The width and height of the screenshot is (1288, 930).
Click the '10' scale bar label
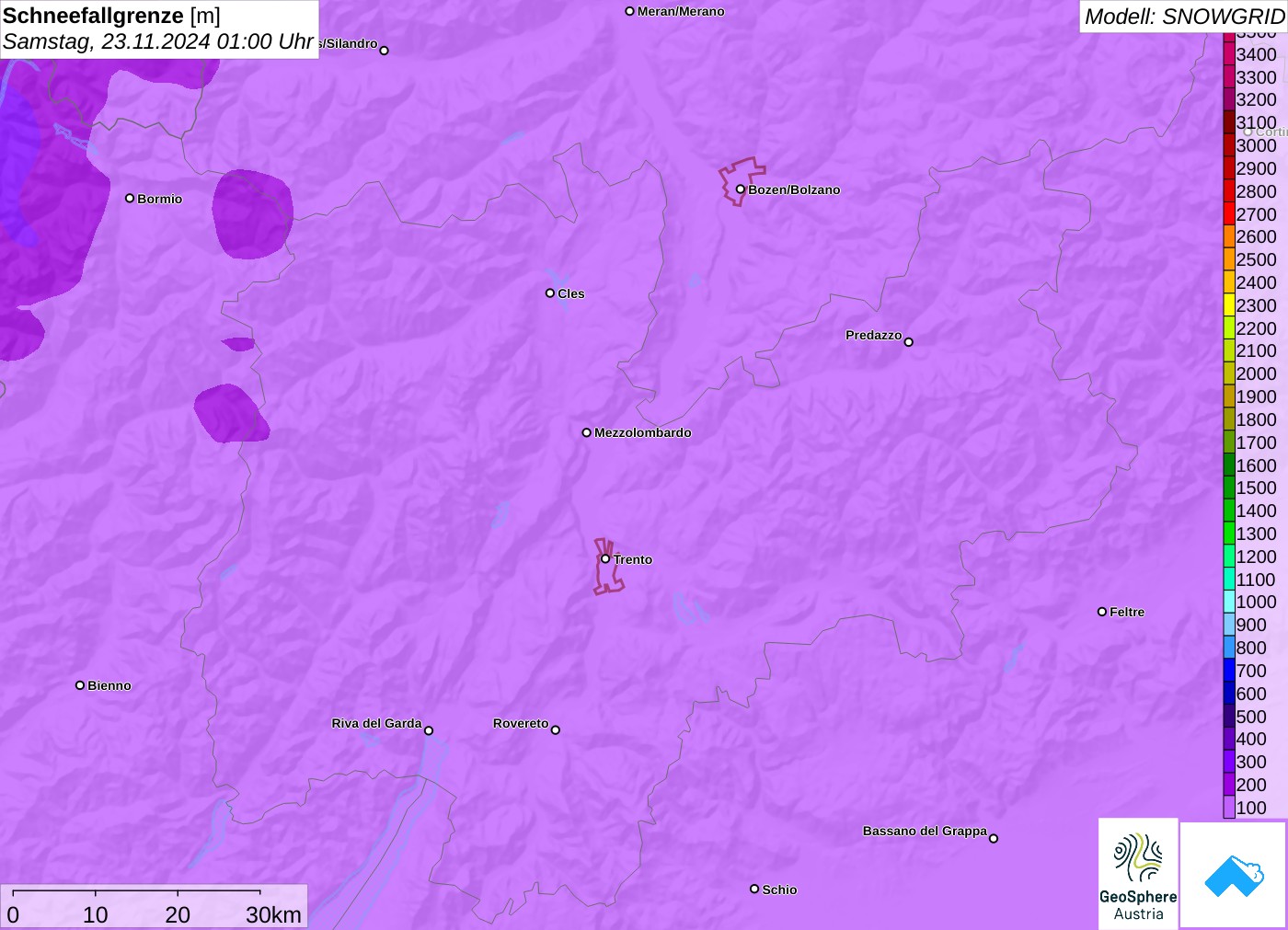(96, 914)
